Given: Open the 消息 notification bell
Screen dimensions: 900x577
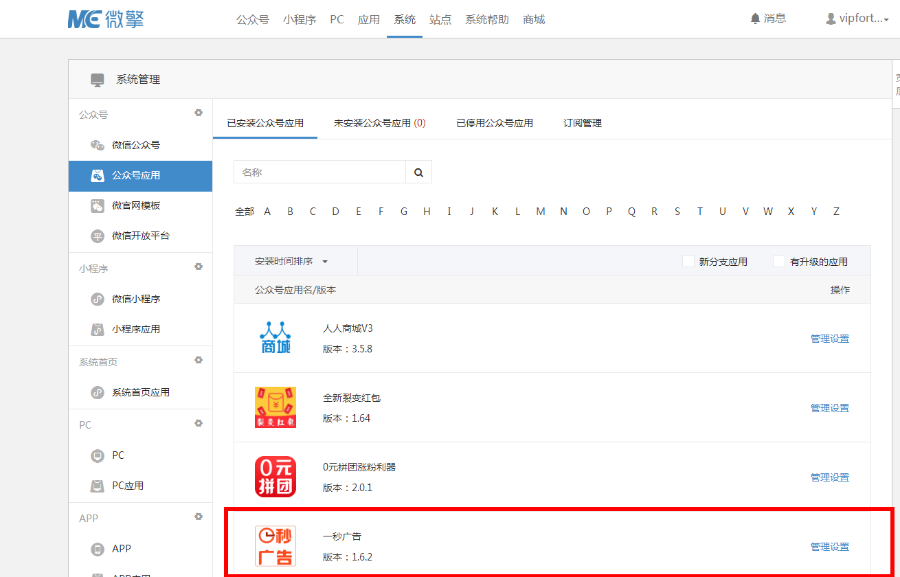Looking at the screenshot, I should (768, 18).
